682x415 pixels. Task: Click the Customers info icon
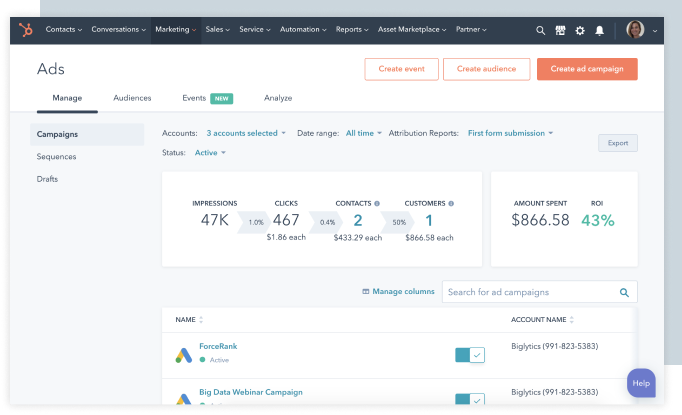pyautogui.click(x=451, y=203)
